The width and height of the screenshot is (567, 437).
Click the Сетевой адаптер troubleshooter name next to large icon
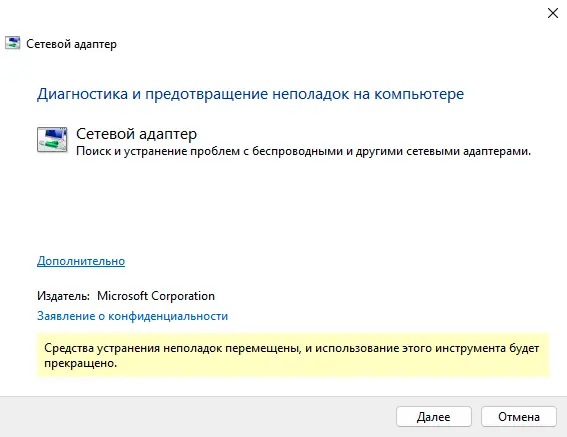pos(136,134)
